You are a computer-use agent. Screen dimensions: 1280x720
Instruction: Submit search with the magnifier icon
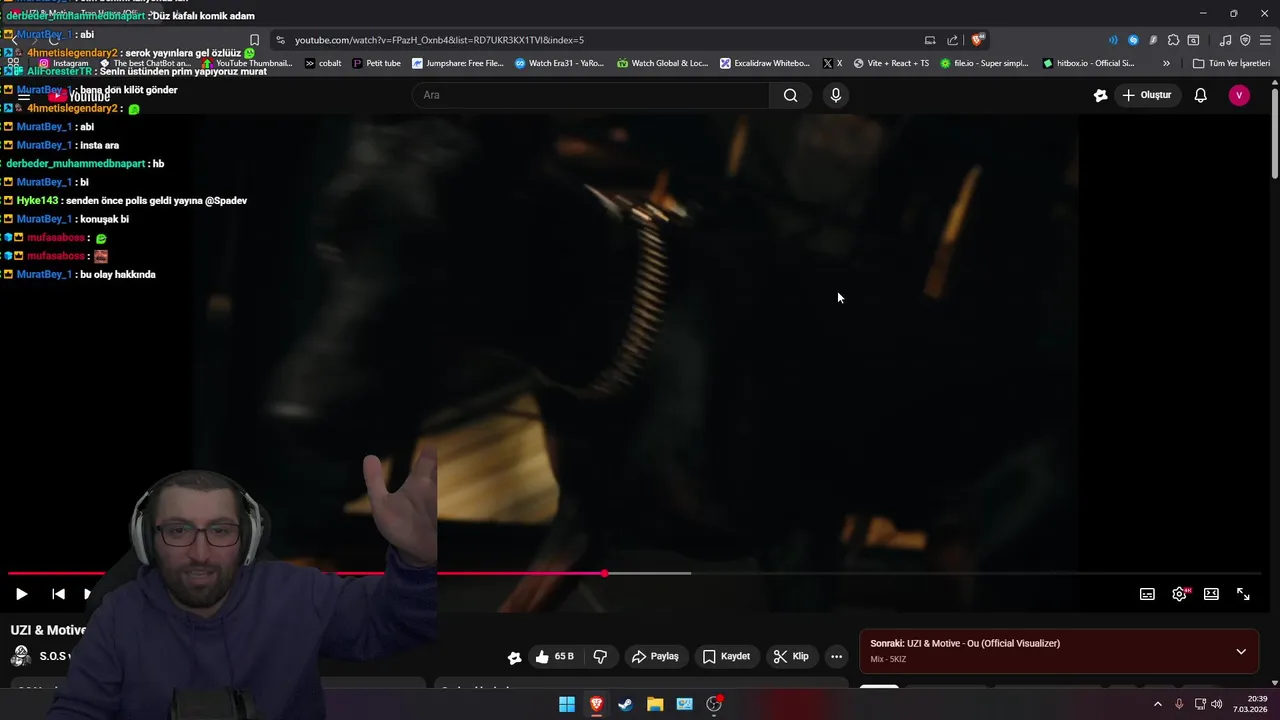[791, 95]
